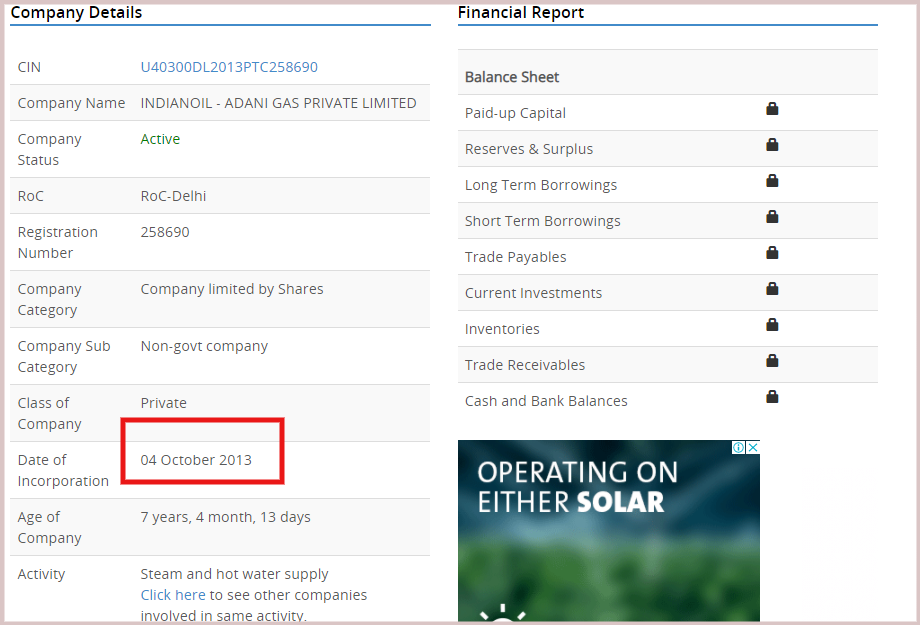Click the 'Company Sub Category' field label
The image size is (920, 625).
tap(64, 356)
